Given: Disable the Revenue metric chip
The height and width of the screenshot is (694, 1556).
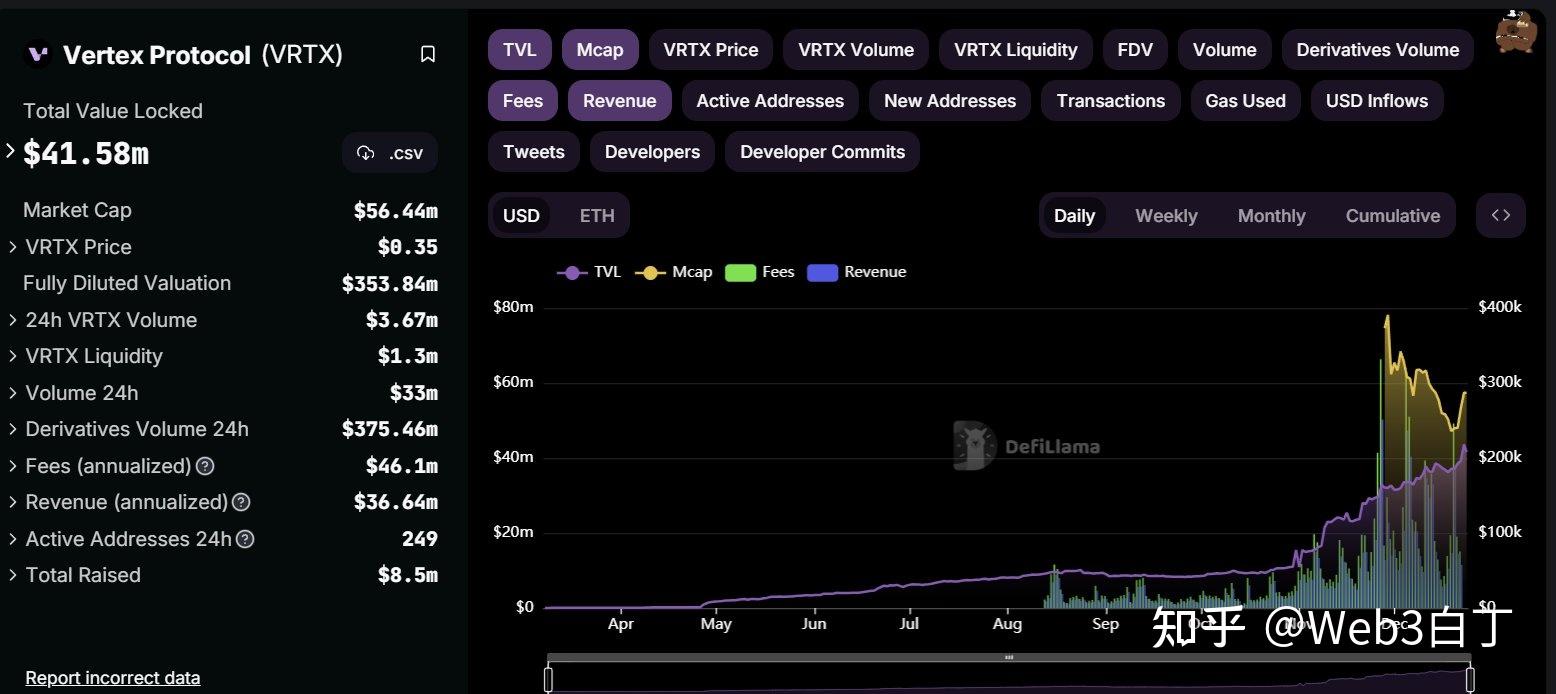Looking at the screenshot, I should (x=620, y=101).
